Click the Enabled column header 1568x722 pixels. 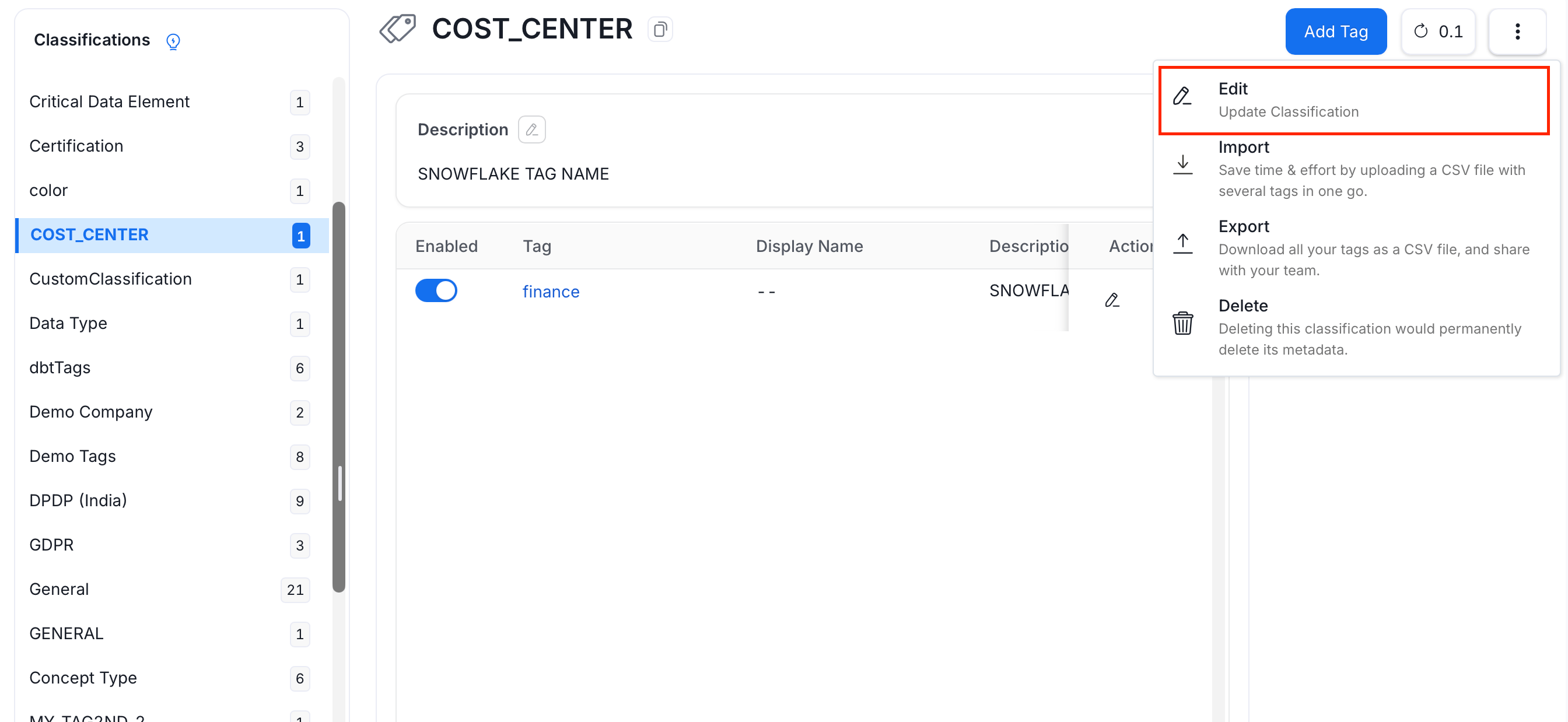(446, 247)
